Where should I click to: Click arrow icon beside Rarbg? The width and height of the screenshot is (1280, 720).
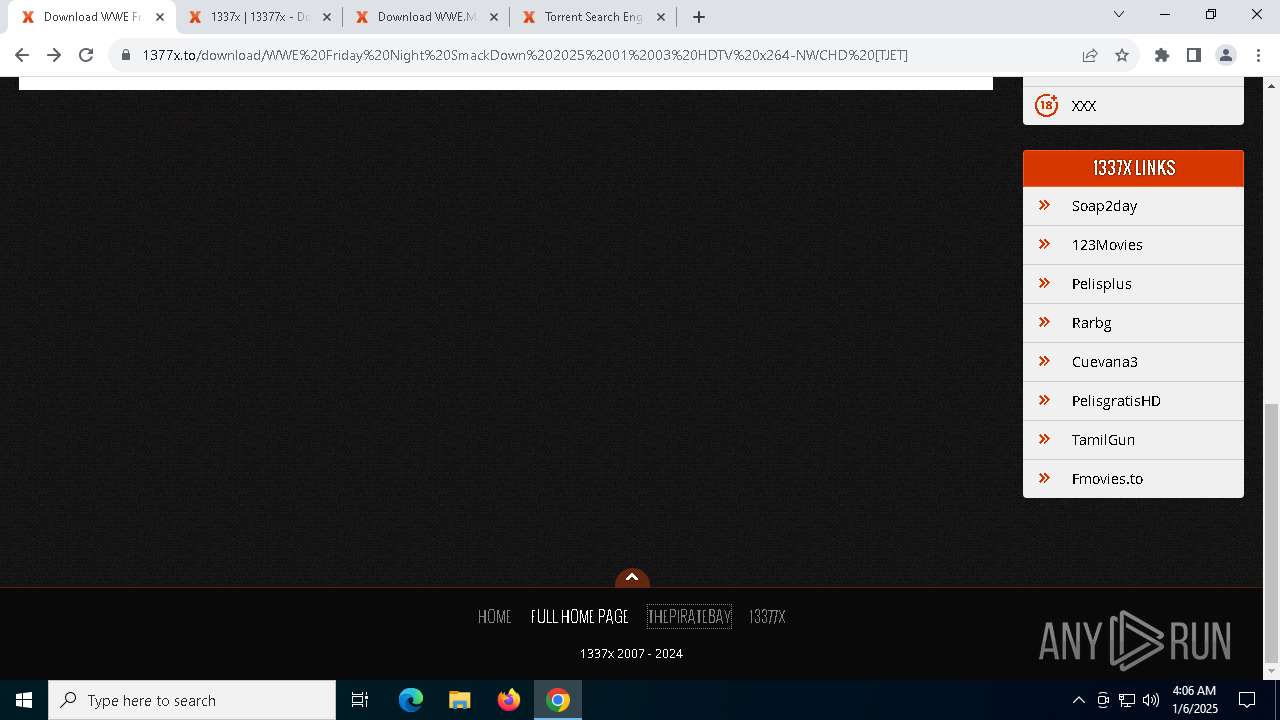pyautogui.click(x=1044, y=322)
